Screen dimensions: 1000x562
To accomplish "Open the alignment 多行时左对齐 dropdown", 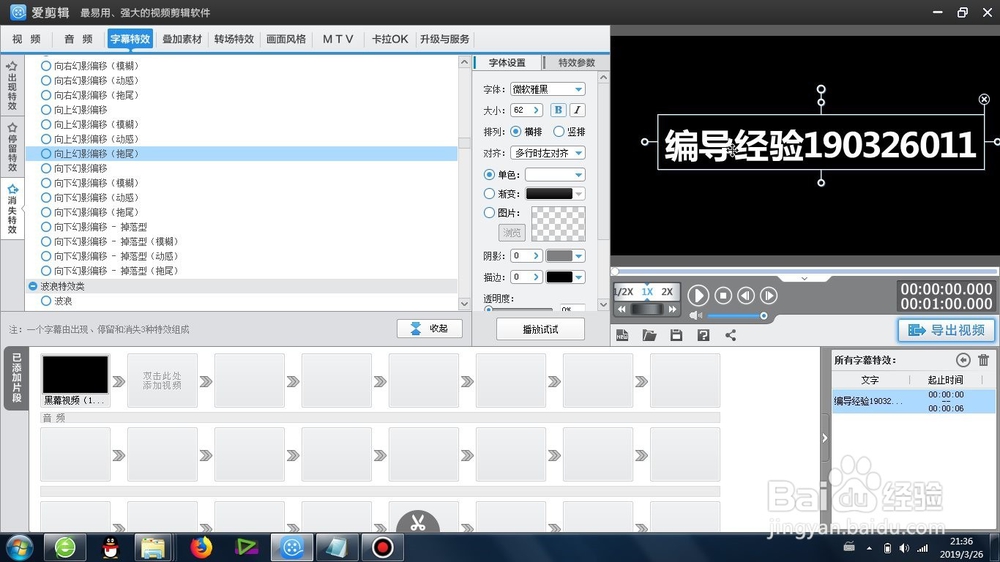I will [x=578, y=153].
